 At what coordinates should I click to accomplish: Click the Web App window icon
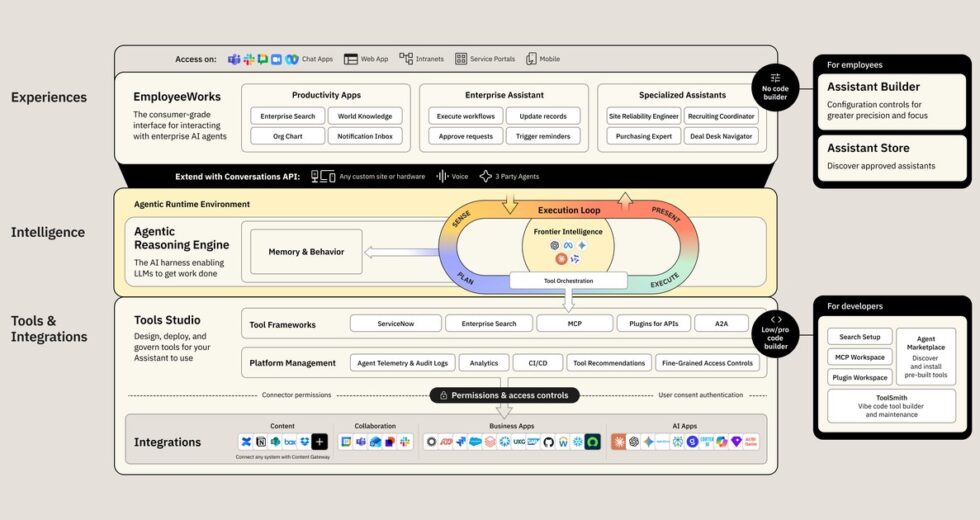pyautogui.click(x=351, y=59)
